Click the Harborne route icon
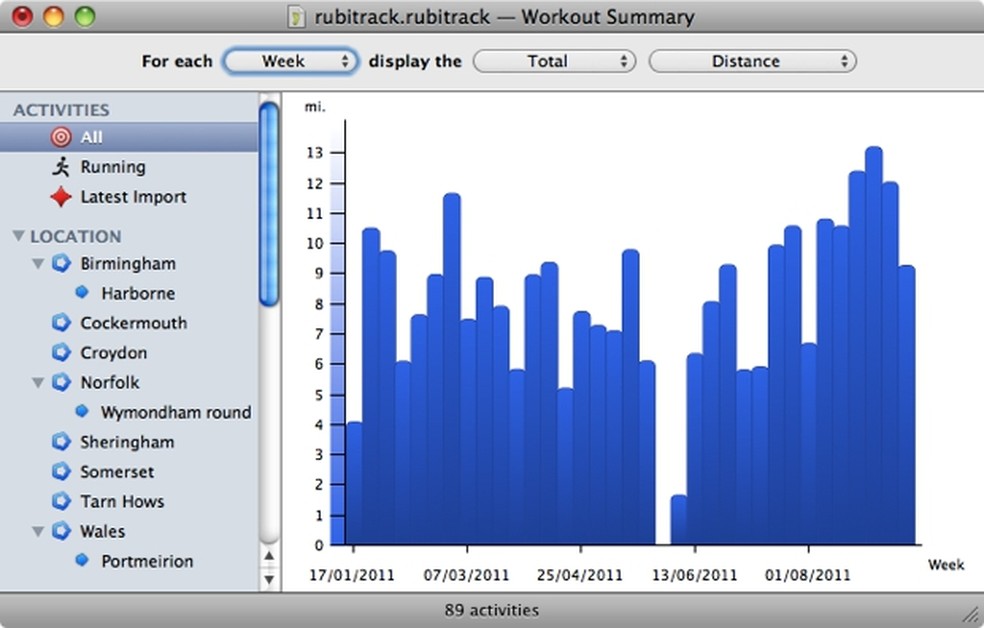Viewport: 984px width, 628px height. coord(82,292)
